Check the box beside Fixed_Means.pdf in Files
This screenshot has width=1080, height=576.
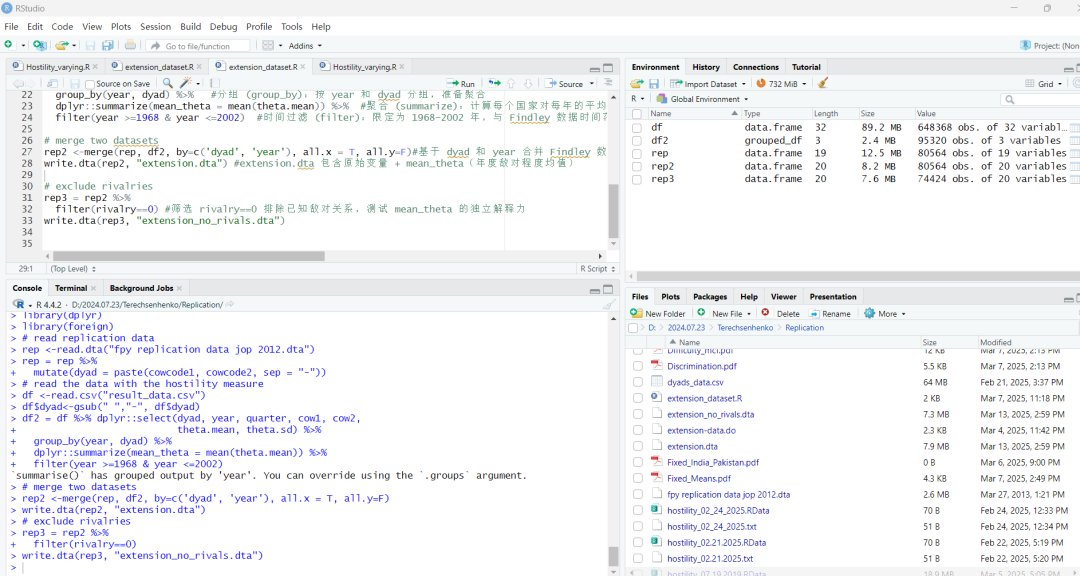tap(638, 478)
